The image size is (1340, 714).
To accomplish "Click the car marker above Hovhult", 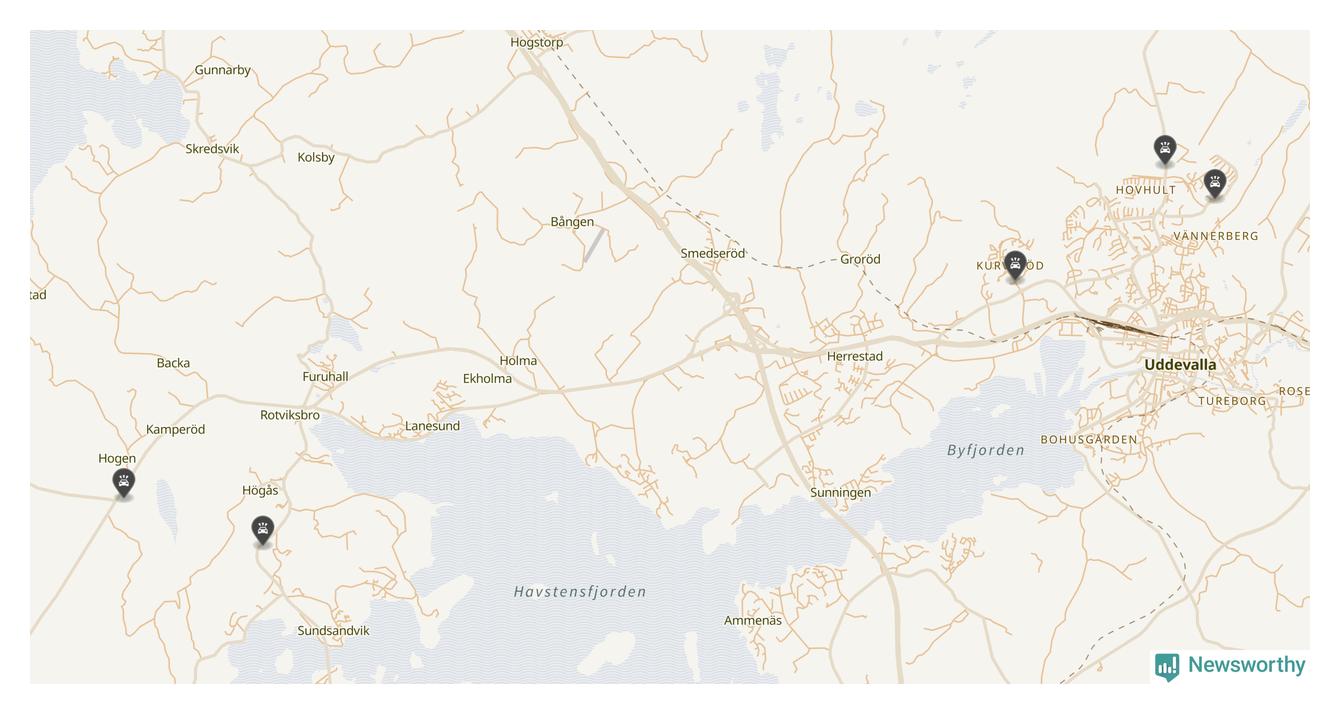I will [x=1164, y=150].
